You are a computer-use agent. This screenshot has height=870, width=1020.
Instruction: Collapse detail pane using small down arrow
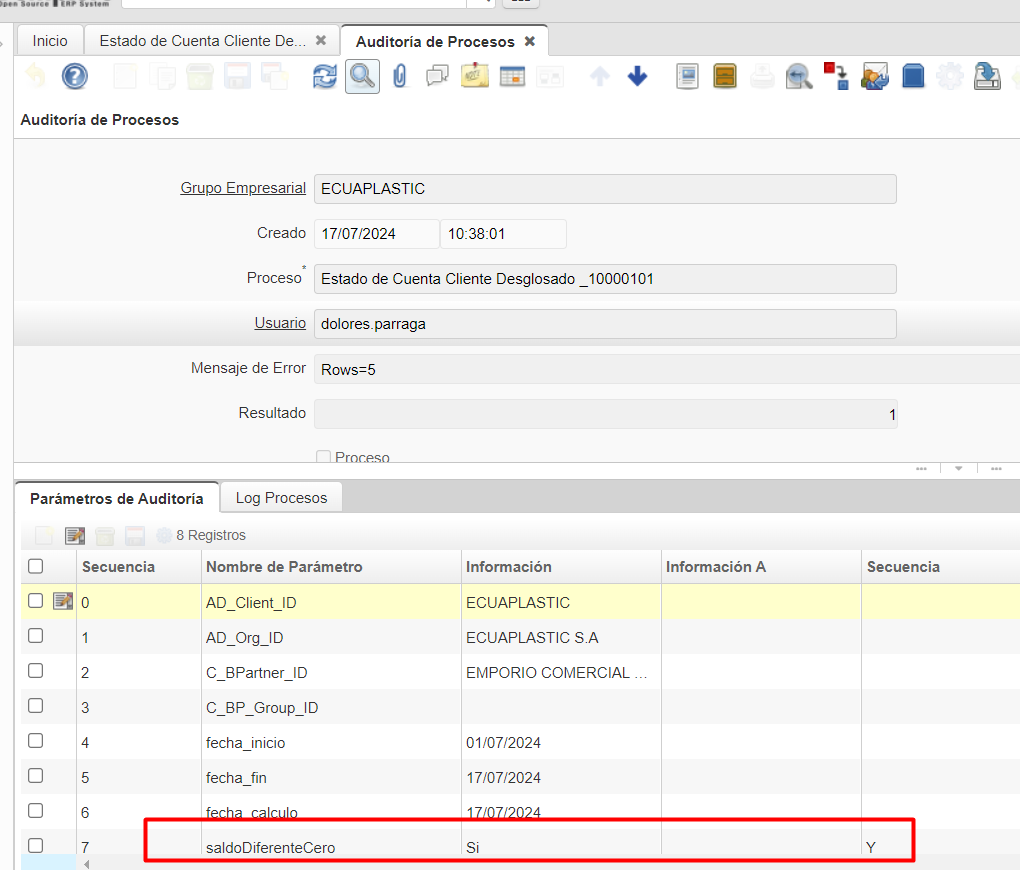coord(958,468)
